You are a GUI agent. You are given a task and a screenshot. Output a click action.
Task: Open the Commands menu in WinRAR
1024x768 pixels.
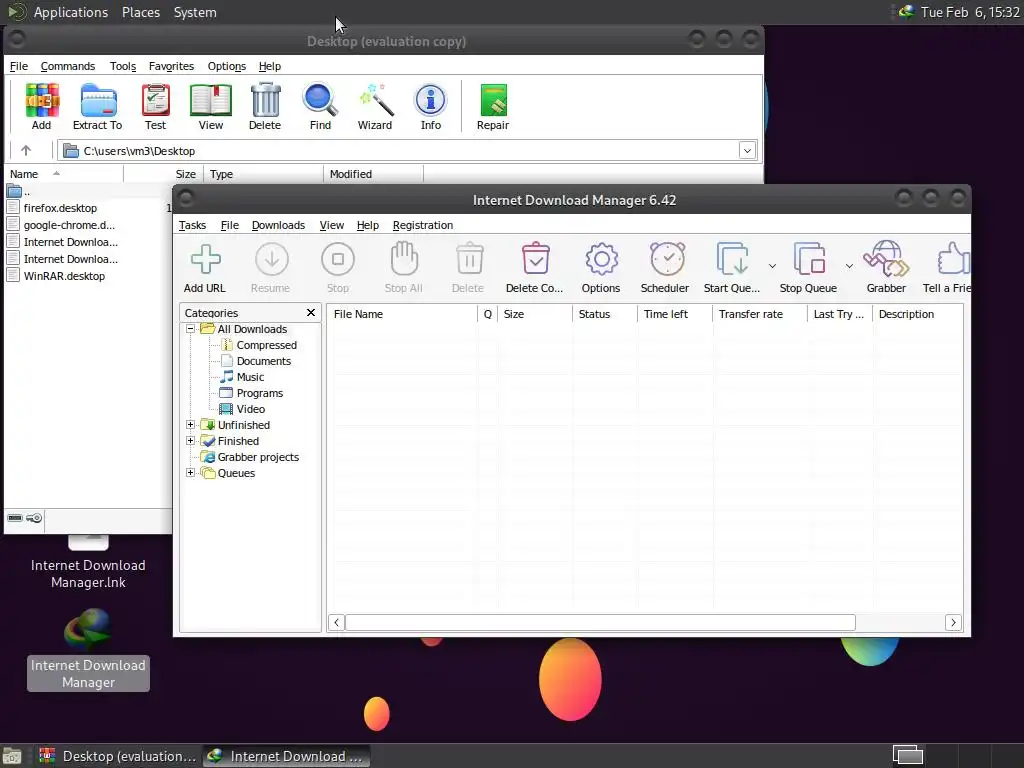tap(68, 66)
